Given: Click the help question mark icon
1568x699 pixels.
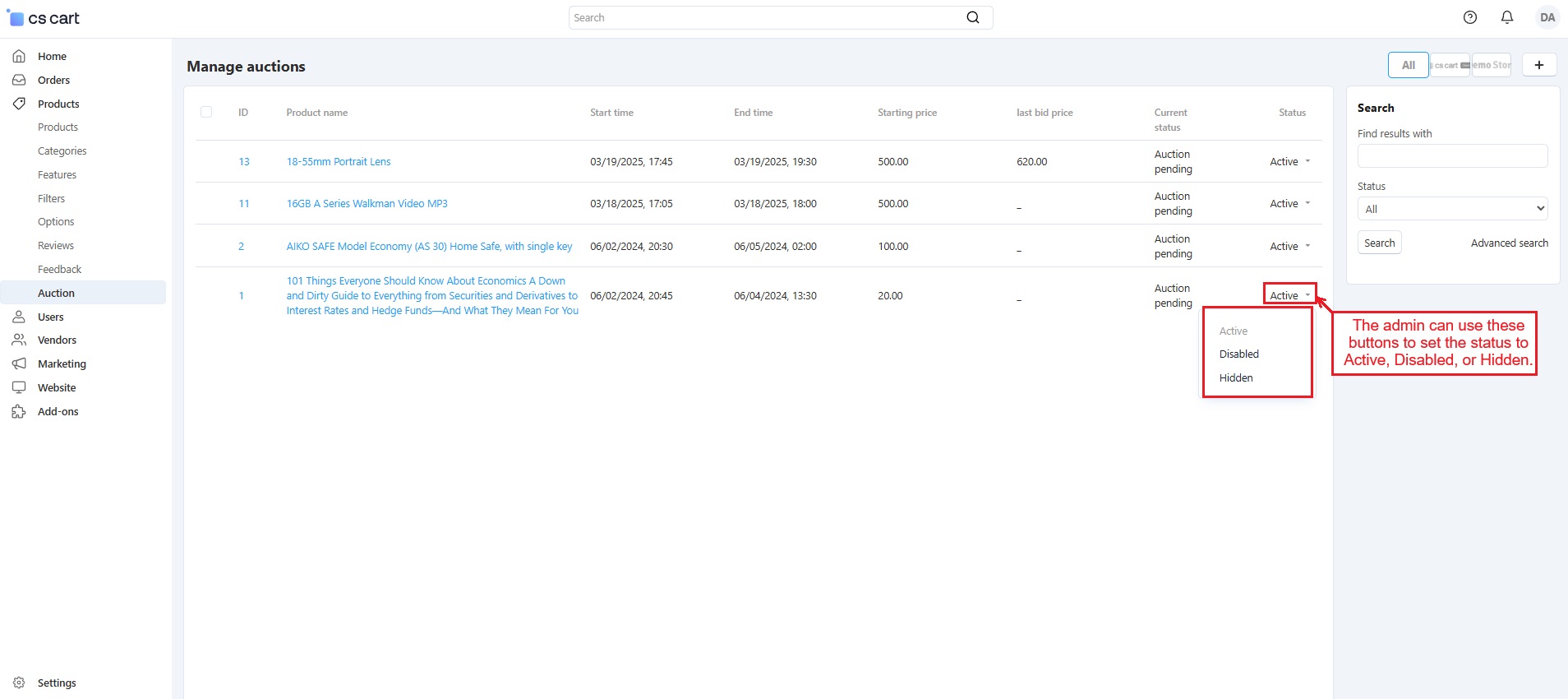Looking at the screenshot, I should tap(1470, 17).
